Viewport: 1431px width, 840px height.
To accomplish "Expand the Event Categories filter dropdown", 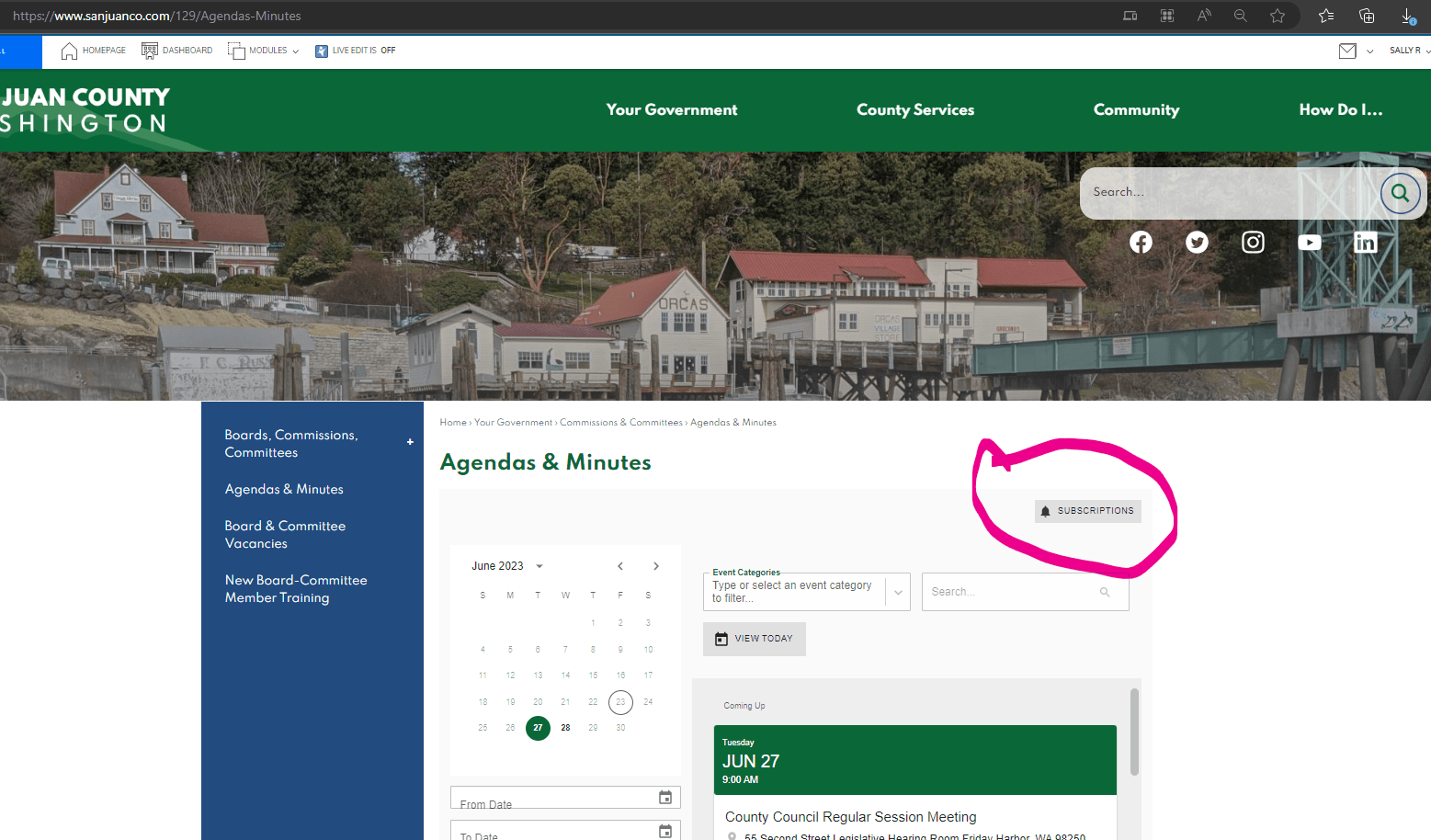I will click(x=898, y=592).
